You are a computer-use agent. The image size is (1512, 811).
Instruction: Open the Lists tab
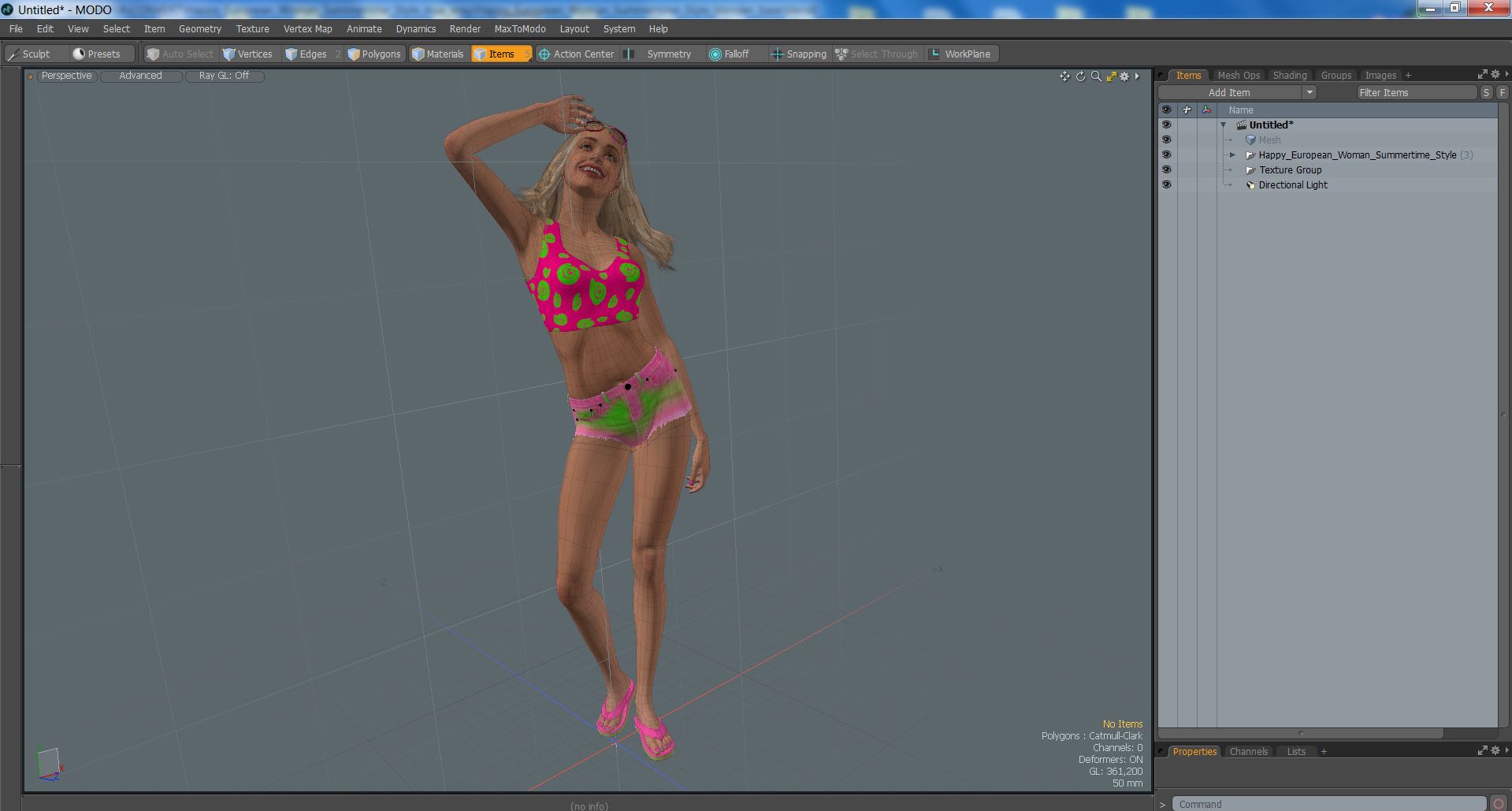pyautogui.click(x=1296, y=752)
